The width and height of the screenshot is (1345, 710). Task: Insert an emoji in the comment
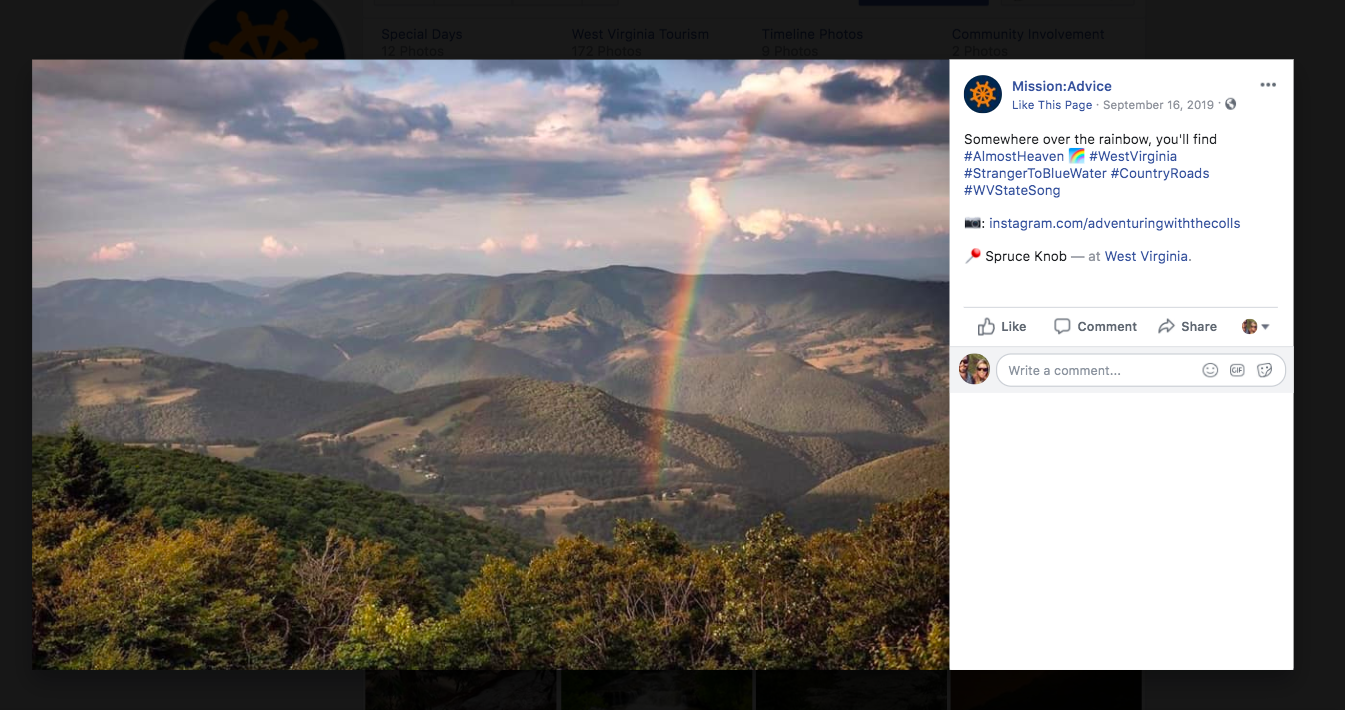pyautogui.click(x=1210, y=370)
